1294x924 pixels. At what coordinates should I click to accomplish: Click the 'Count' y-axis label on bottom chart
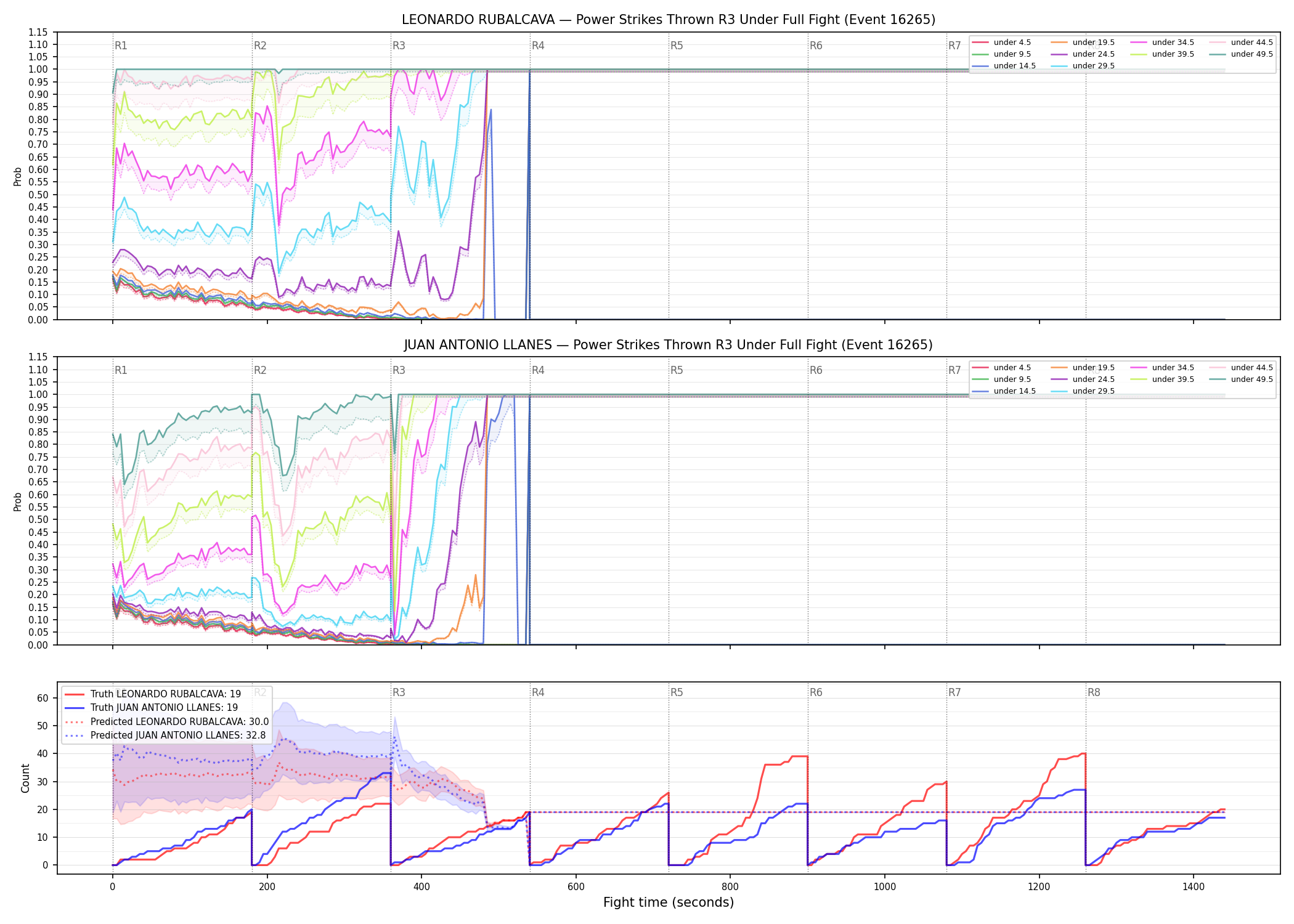25,778
